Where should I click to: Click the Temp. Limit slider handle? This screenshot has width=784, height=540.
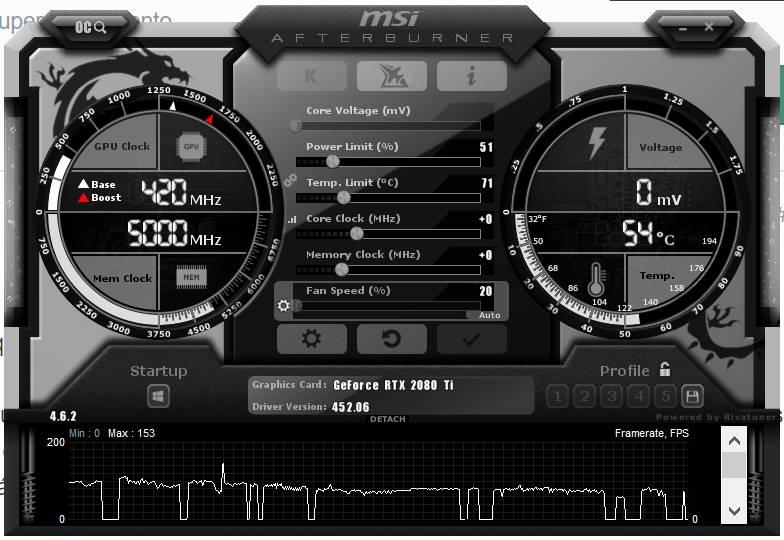[x=344, y=198]
